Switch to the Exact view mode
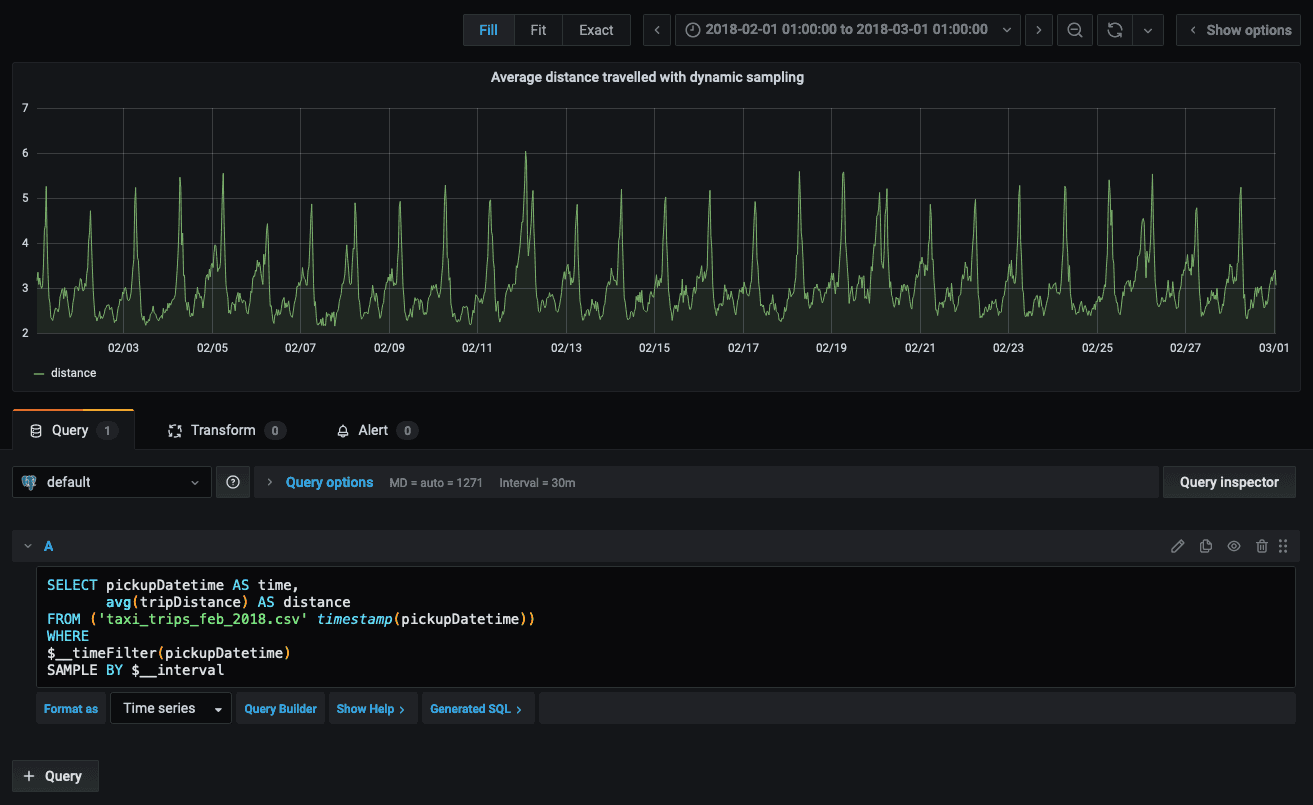The height and width of the screenshot is (805, 1313). pyautogui.click(x=596, y=30)
